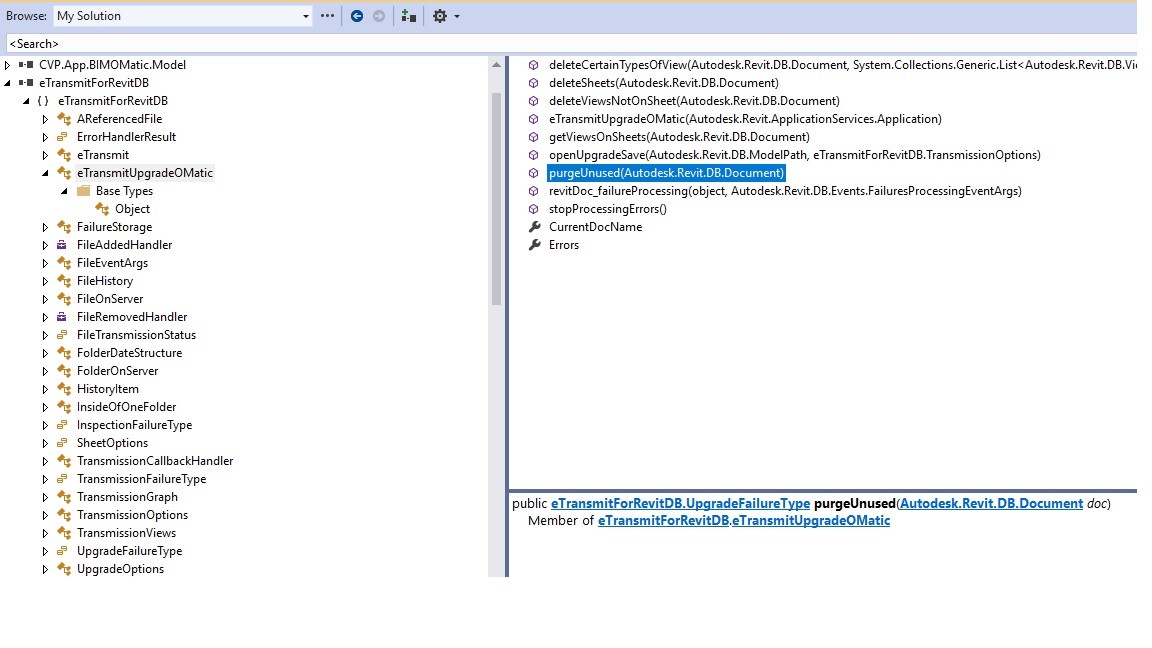Image resolution: width=1152 pixels, height=648 pixels.
Task: Click the CurrentDocName property wrench icon
Action: [x=534, y=227]
